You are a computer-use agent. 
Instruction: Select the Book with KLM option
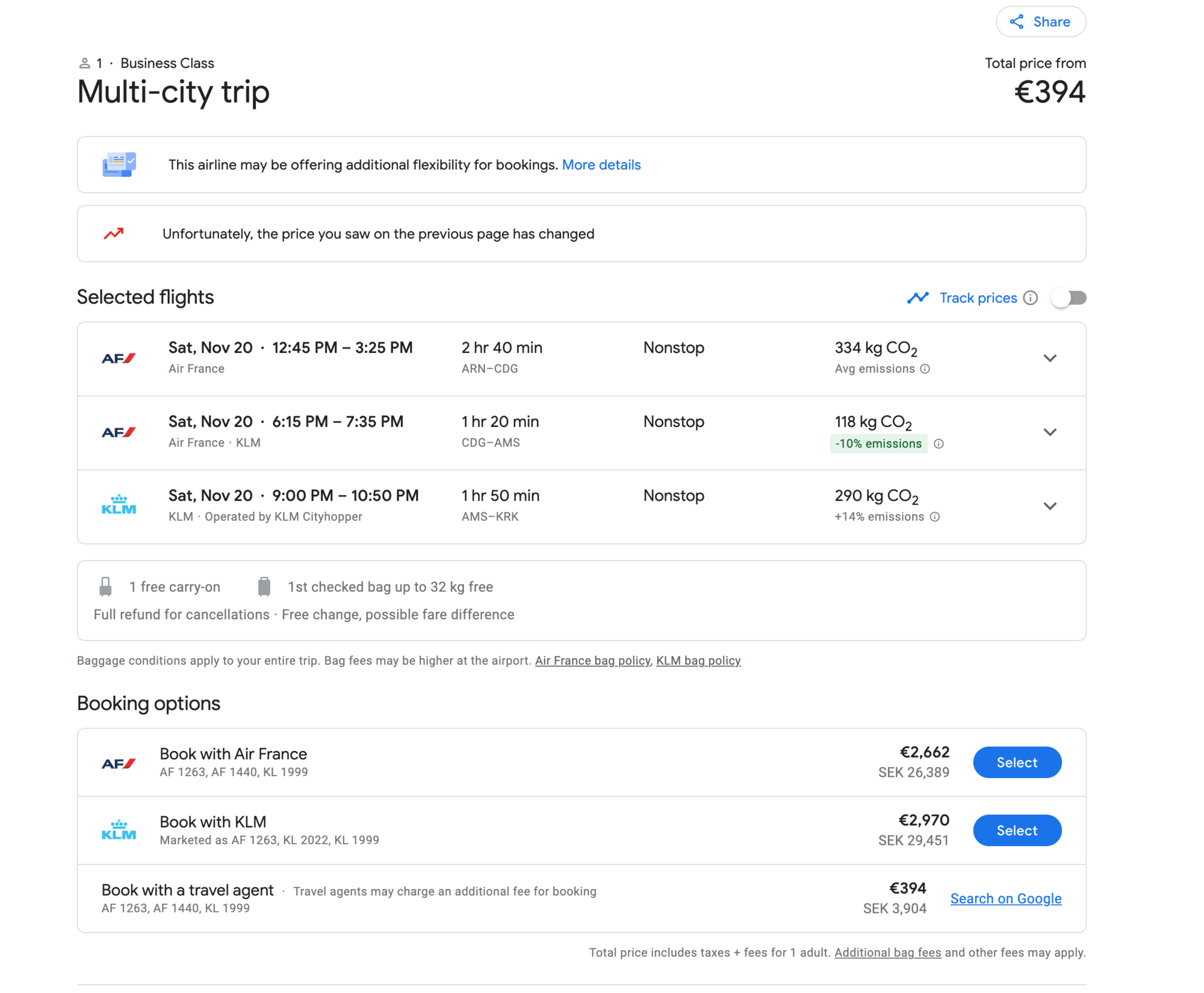tap(1017, 830)
